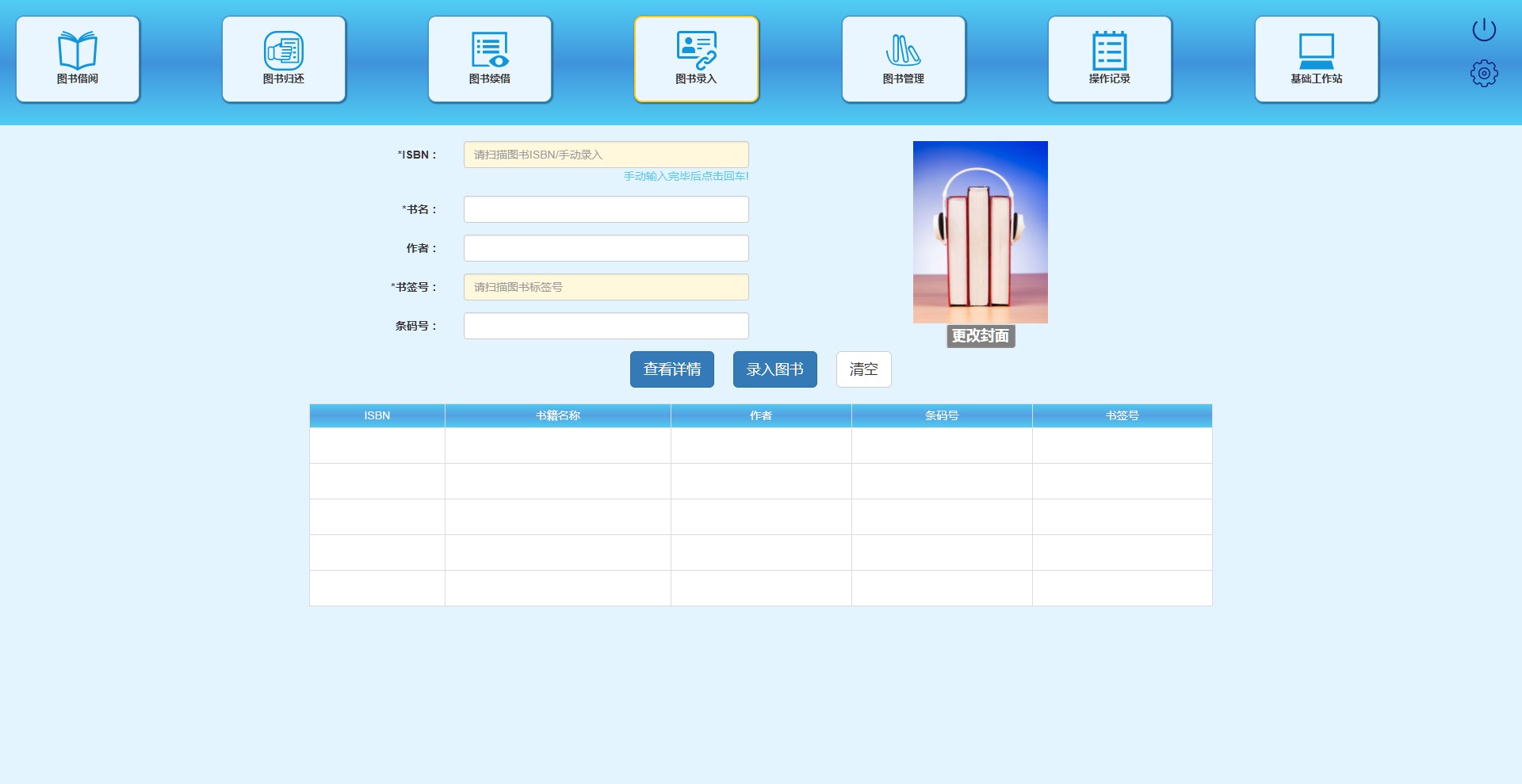Open 基础工作站 base workstation
This screenshot has height=784, width=1522.
pyautogui.click(x=1317, y=59)
